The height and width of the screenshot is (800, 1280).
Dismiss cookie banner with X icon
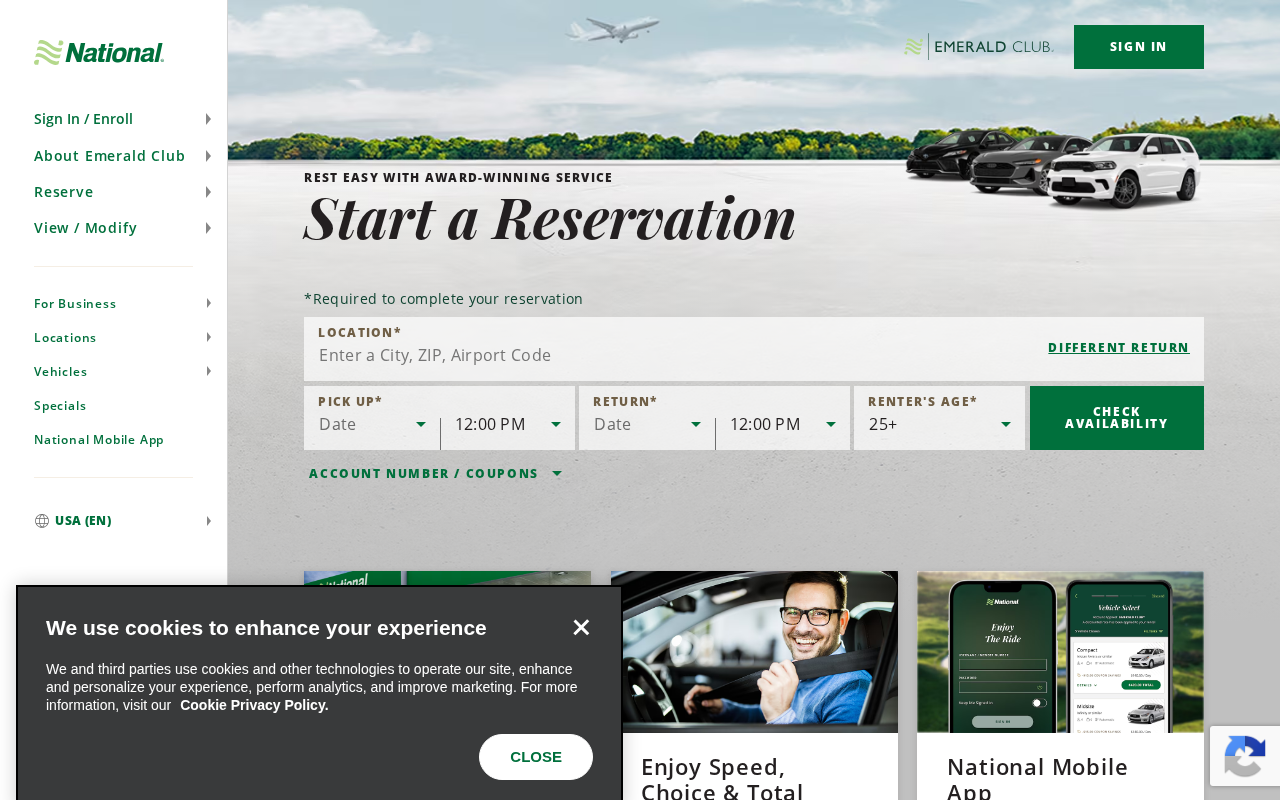pos(581,627)
